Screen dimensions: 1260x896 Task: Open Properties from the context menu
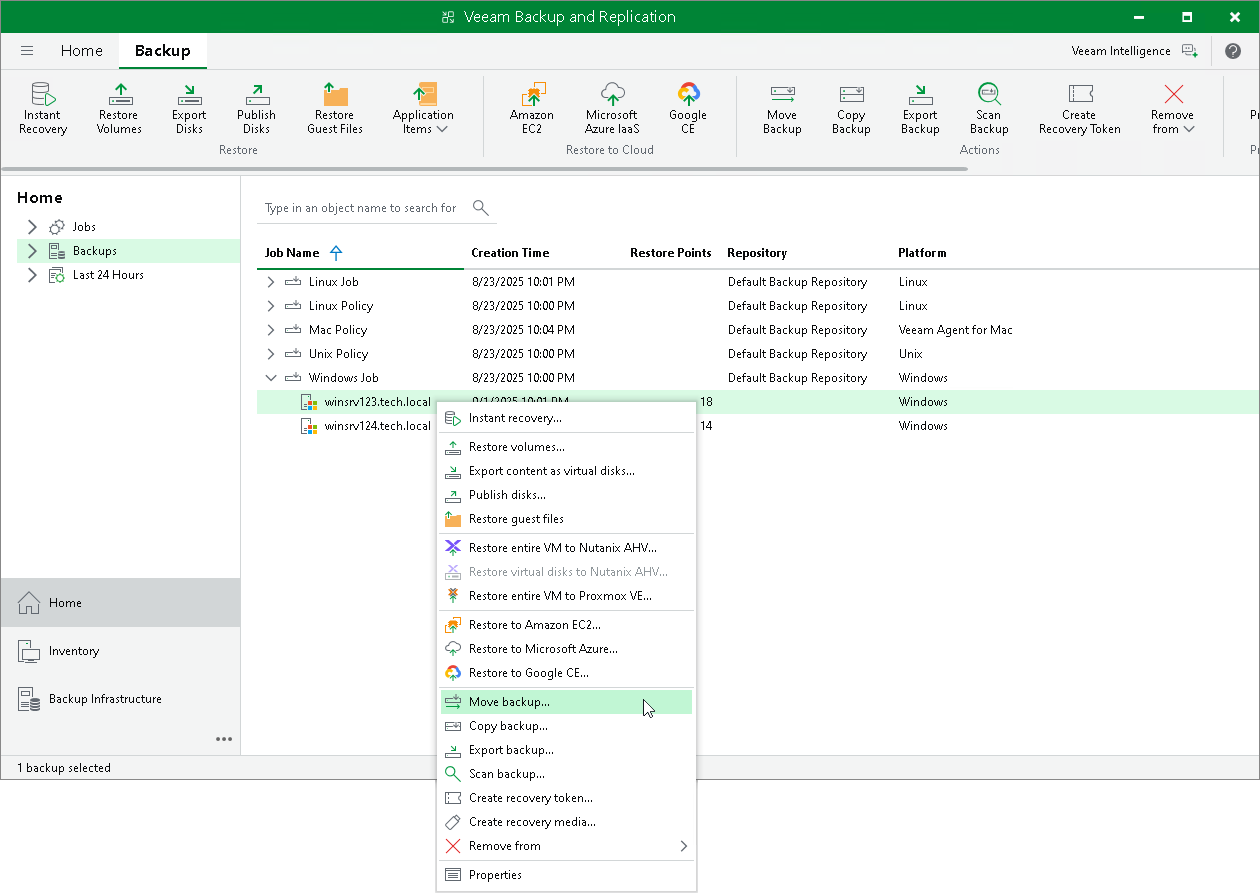pos(567,875)
